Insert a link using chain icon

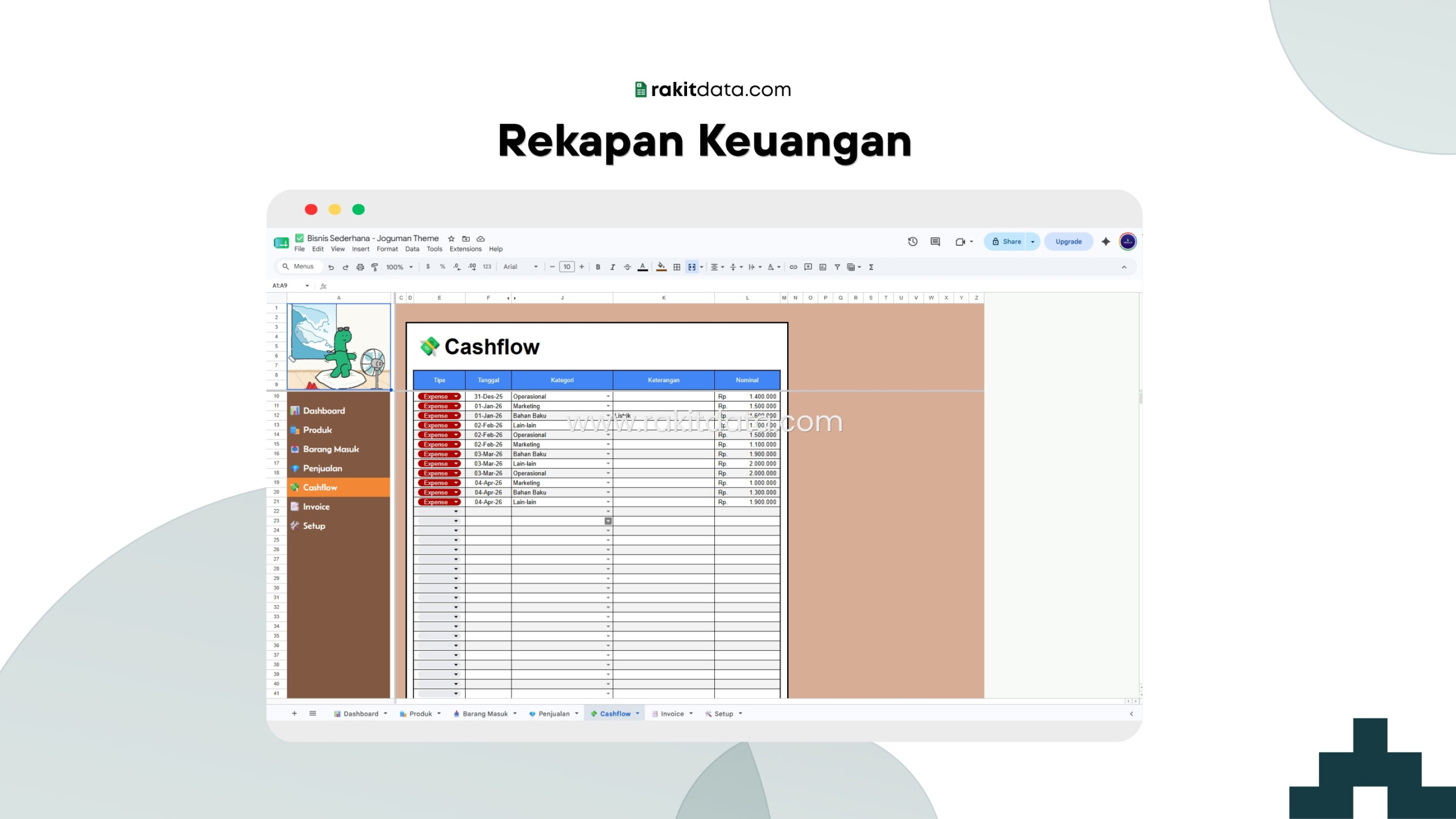793,267
